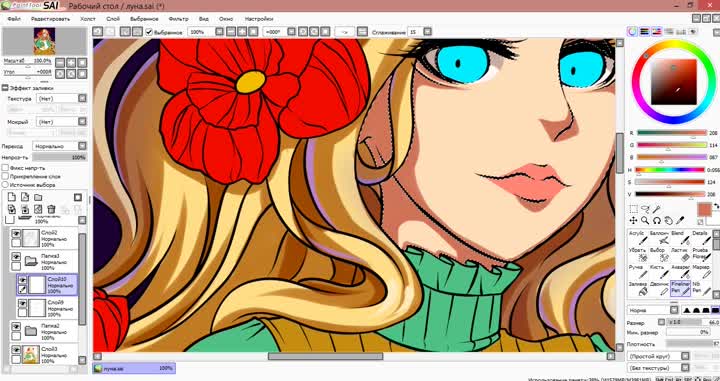
Task: Select the Двоичн binary pen tool
Action: tap(659, 288)
